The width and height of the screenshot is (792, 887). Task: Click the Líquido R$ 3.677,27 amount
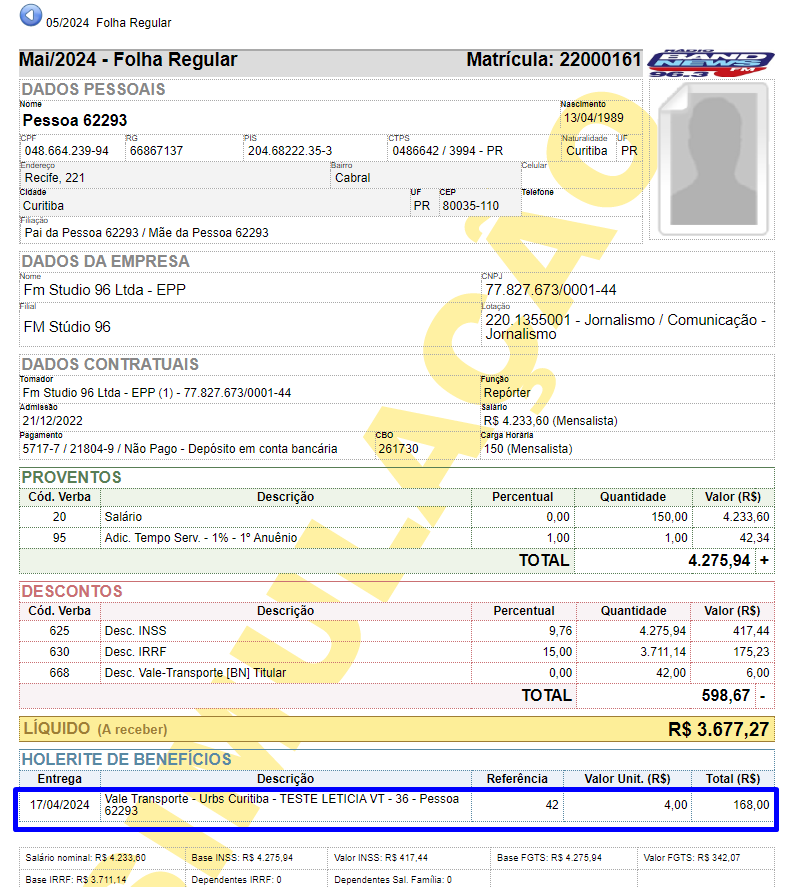pos(718,729)
